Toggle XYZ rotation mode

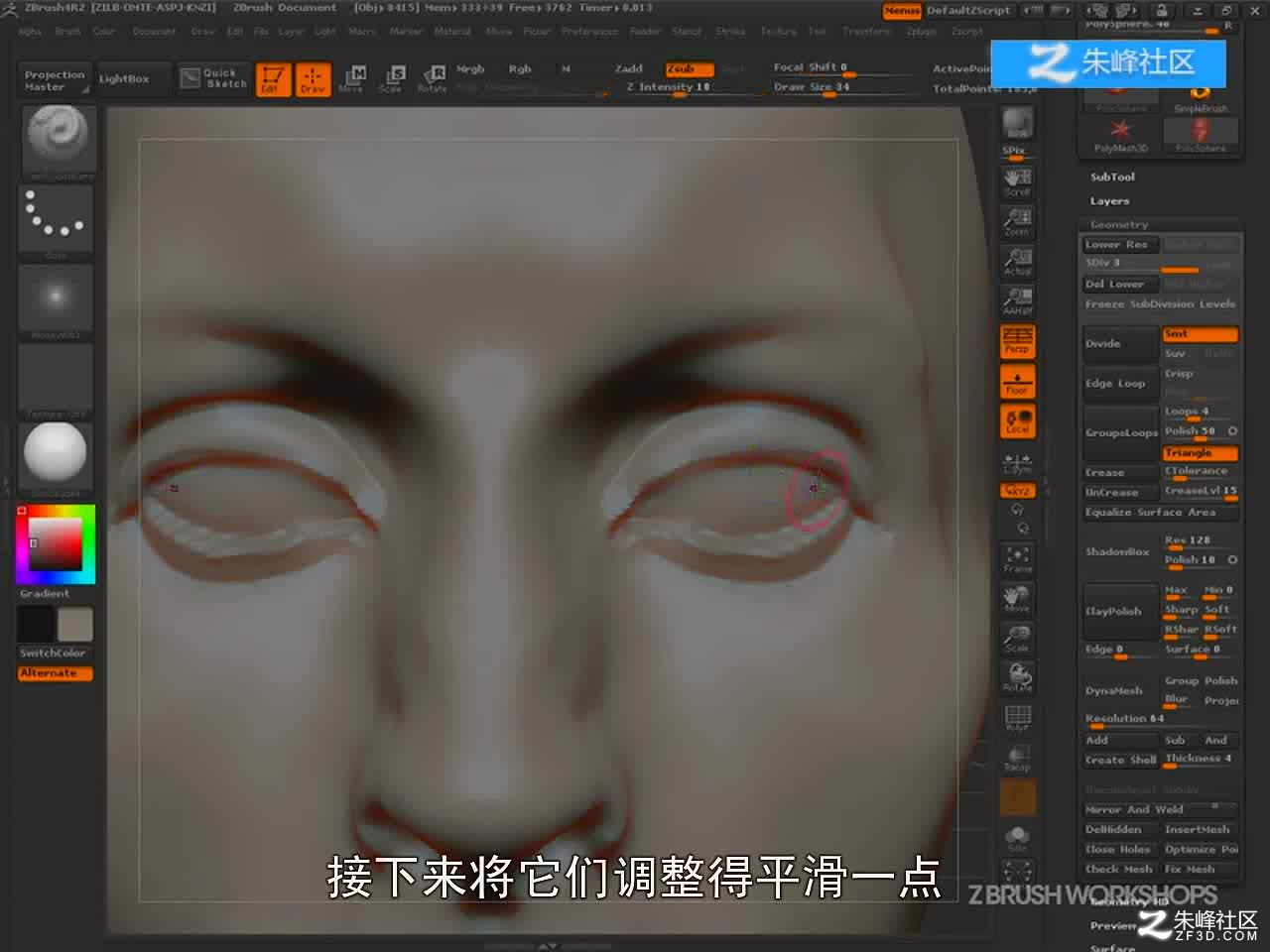1018,491
